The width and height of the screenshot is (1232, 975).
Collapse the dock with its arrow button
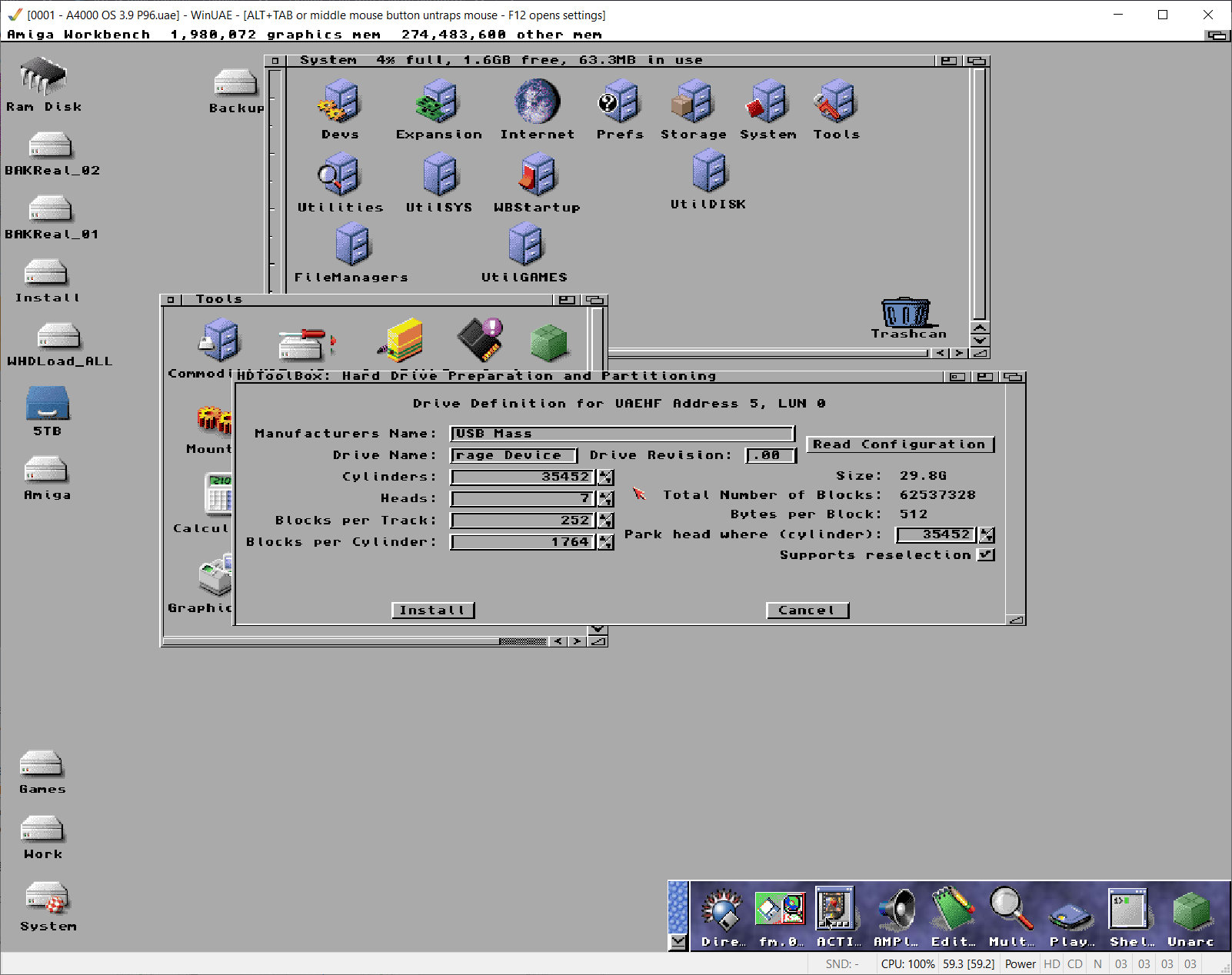coord(678,942)
